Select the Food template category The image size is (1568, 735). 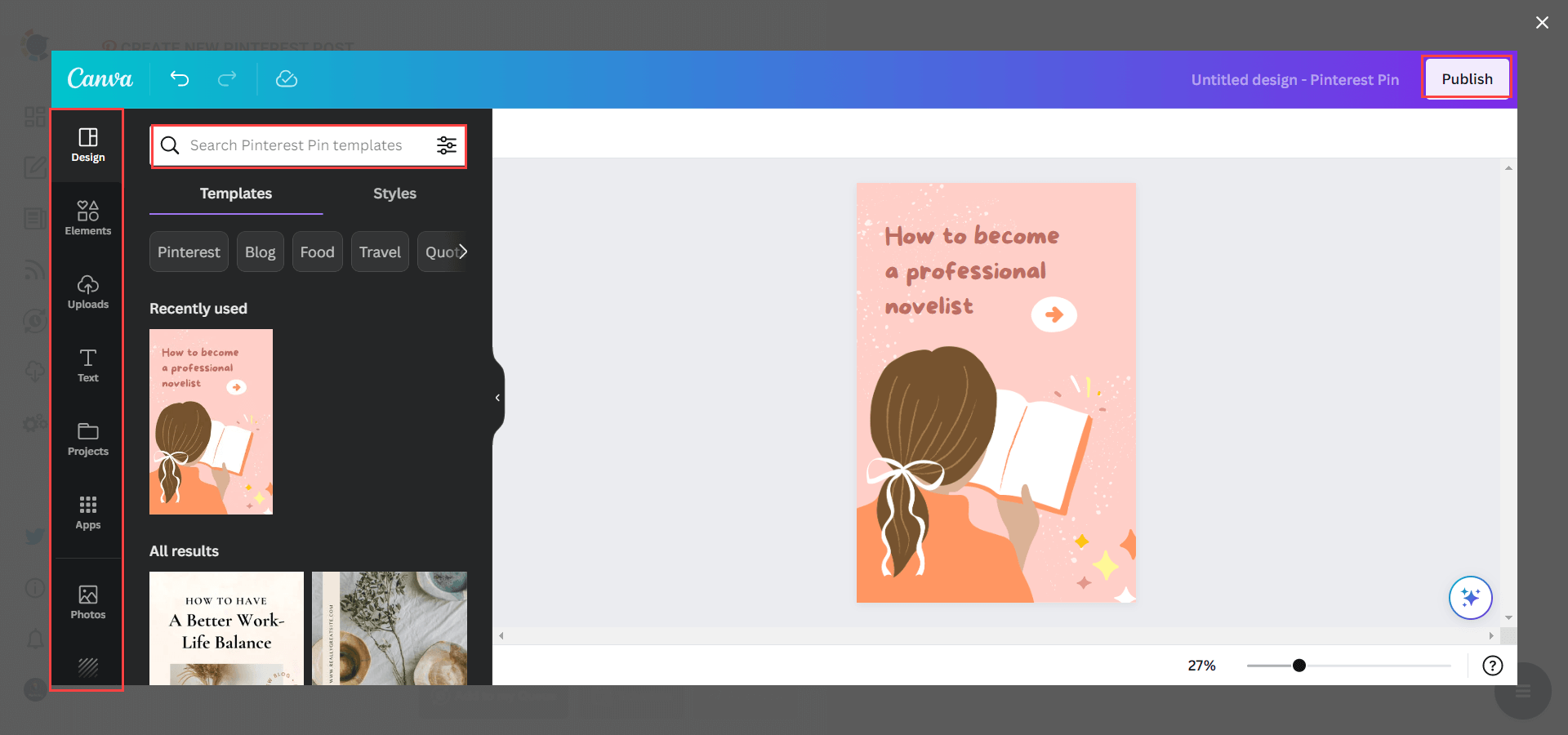point(317,252)
